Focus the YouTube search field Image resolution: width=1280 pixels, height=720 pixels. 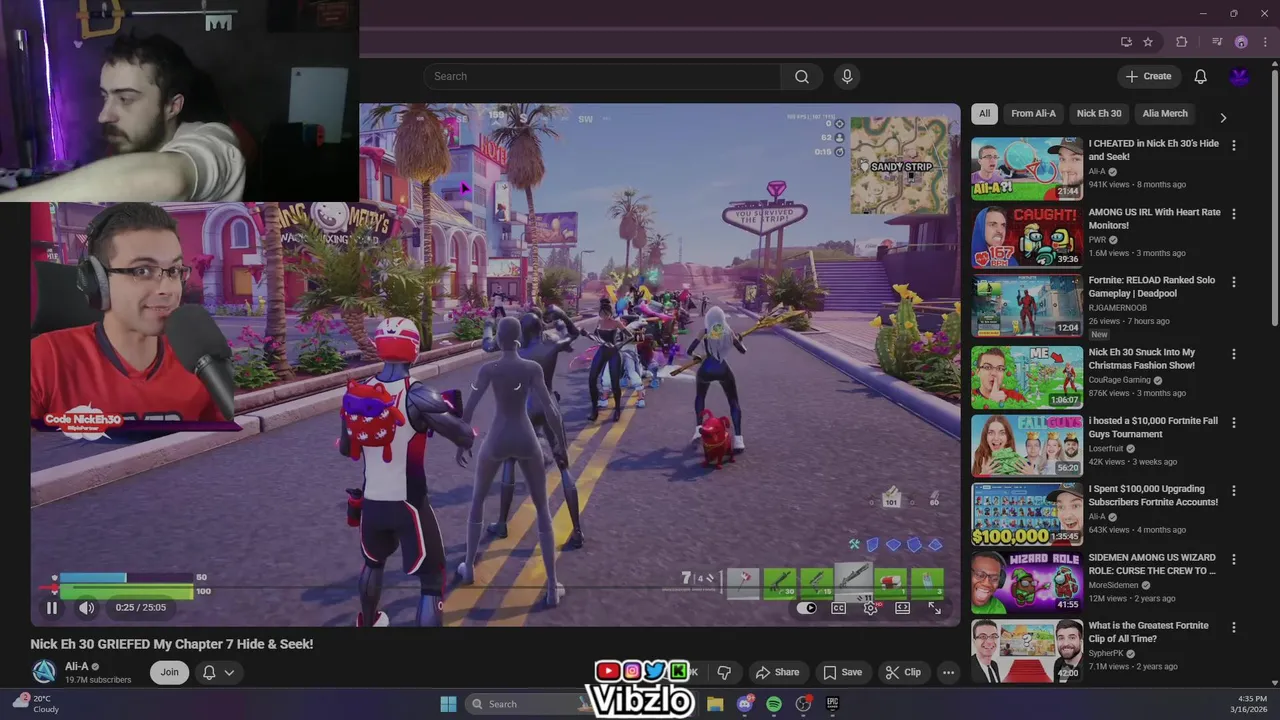pyautogui.click(x=602, y=76)
